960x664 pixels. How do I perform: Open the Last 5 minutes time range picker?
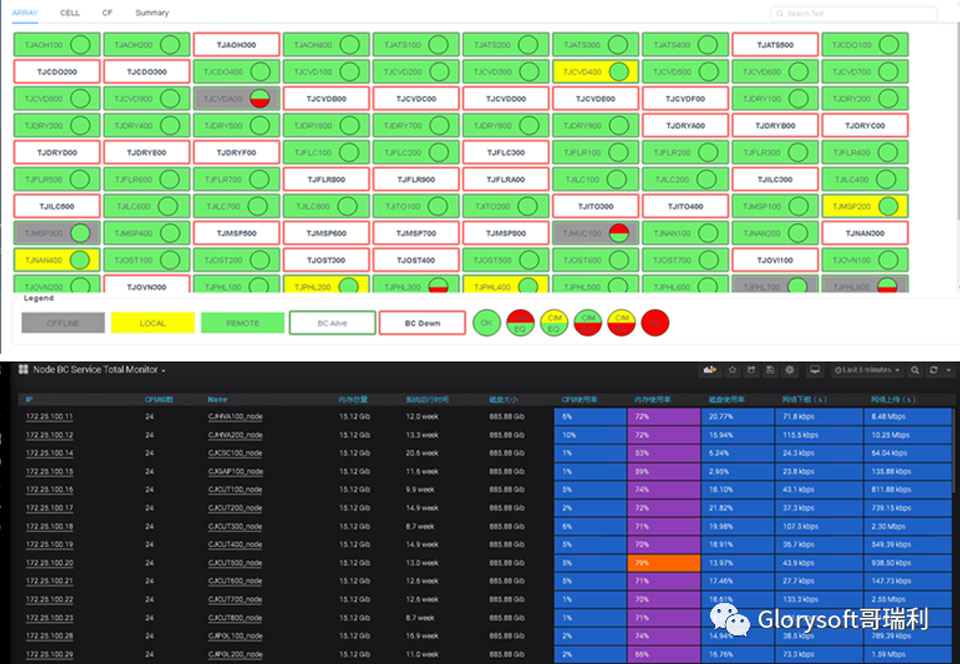tap(868, 370)
